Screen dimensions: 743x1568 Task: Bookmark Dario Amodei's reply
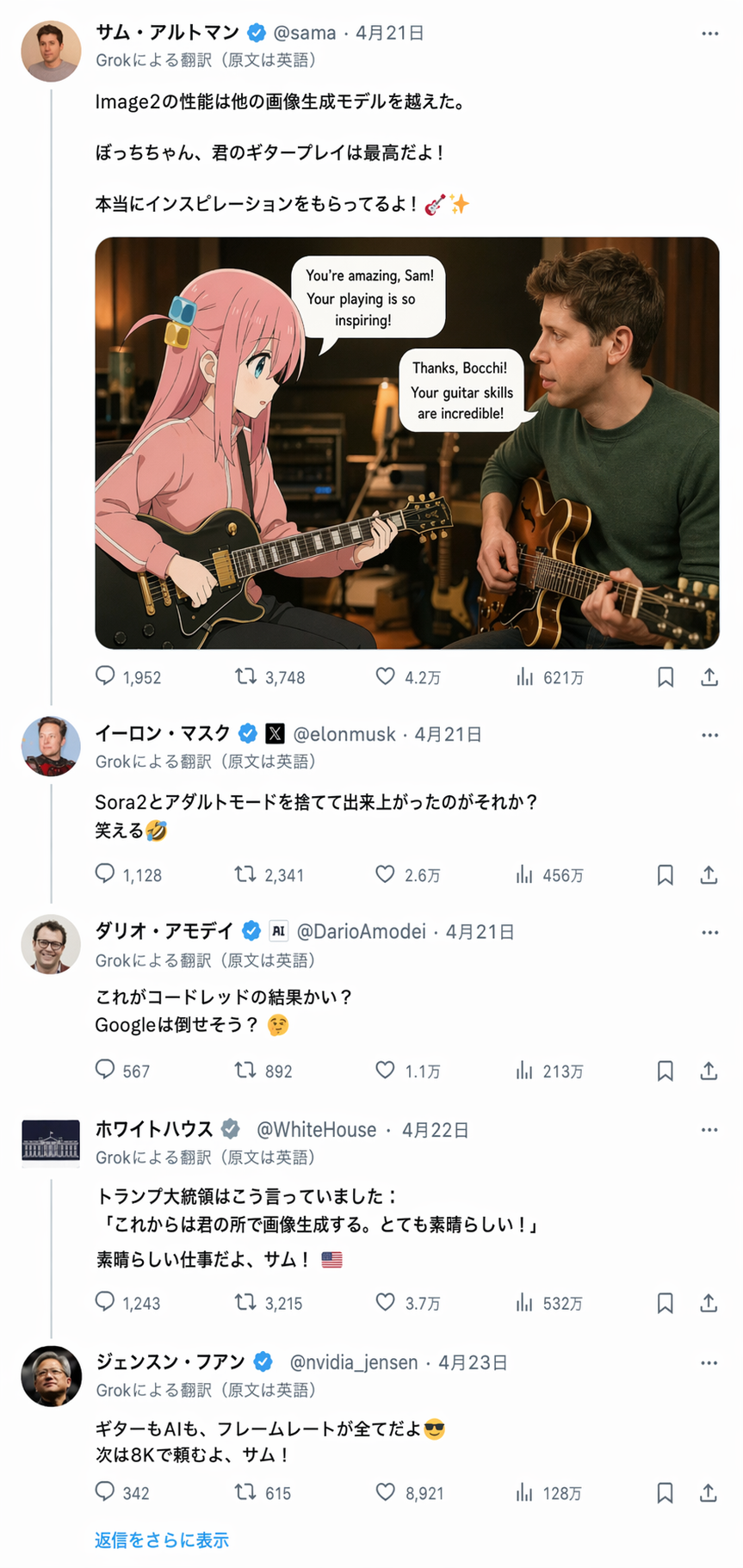tap(665, 1071)
